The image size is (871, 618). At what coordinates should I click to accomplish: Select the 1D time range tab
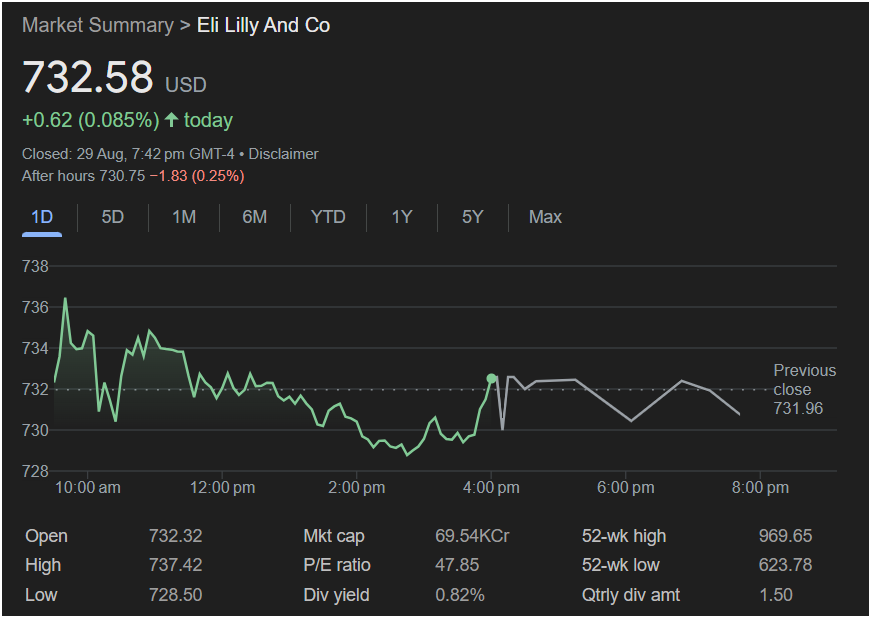(x=42, y=217)
